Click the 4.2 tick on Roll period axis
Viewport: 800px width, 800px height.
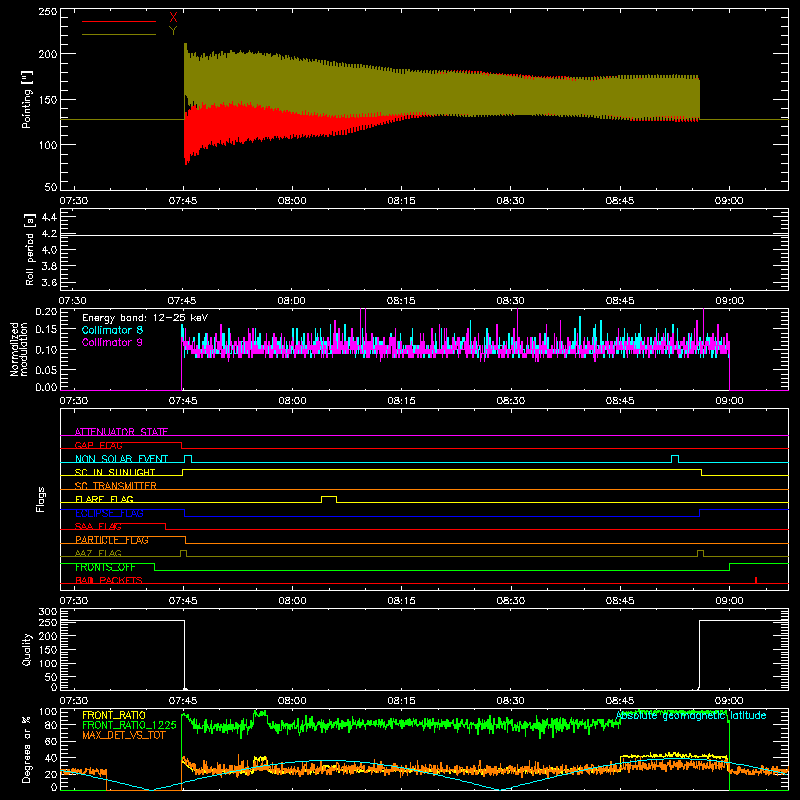coord(49,234)
